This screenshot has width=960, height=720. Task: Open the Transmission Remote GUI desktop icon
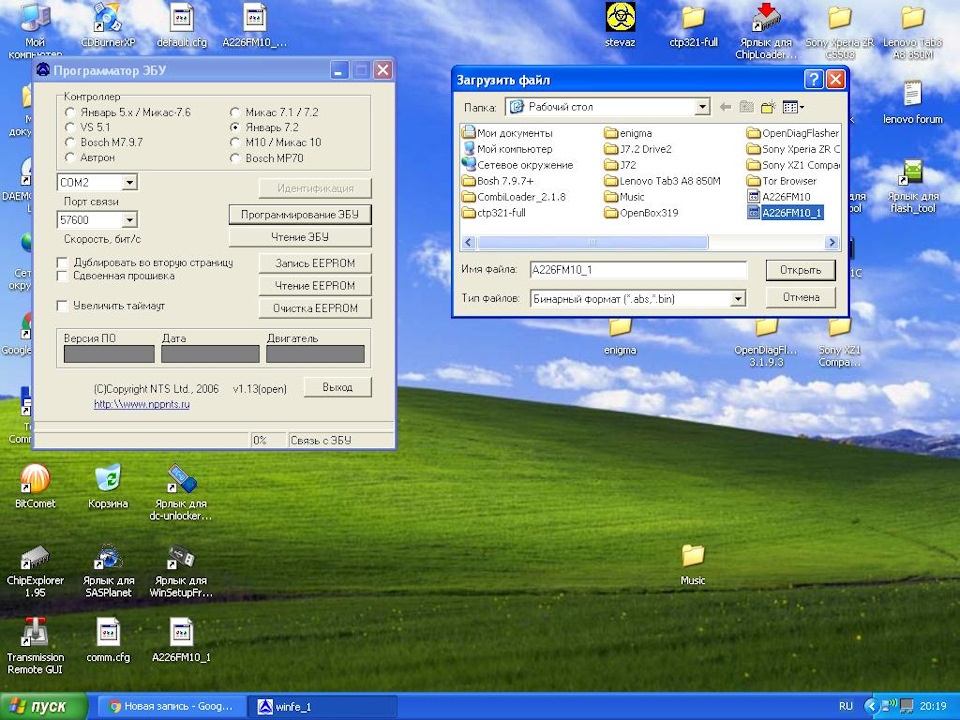coord(35,634)
